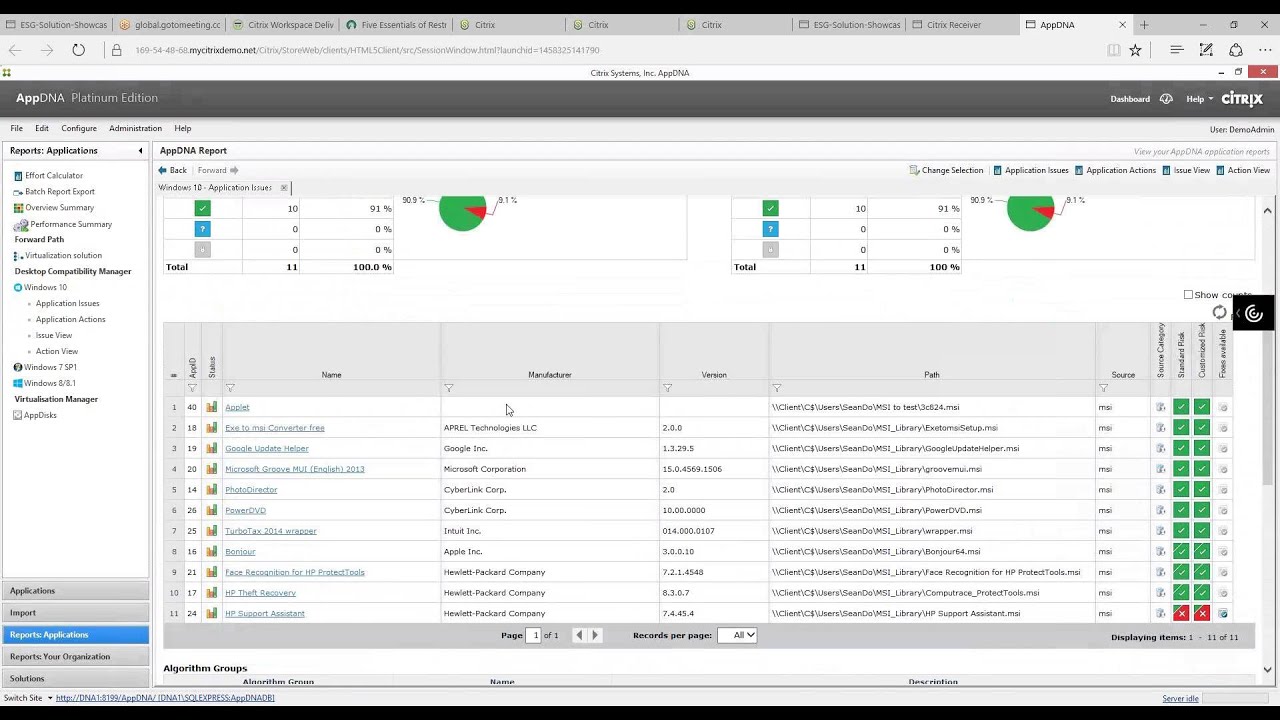
Task: Click the browser refresh icon
Action: tap(78, 50)
